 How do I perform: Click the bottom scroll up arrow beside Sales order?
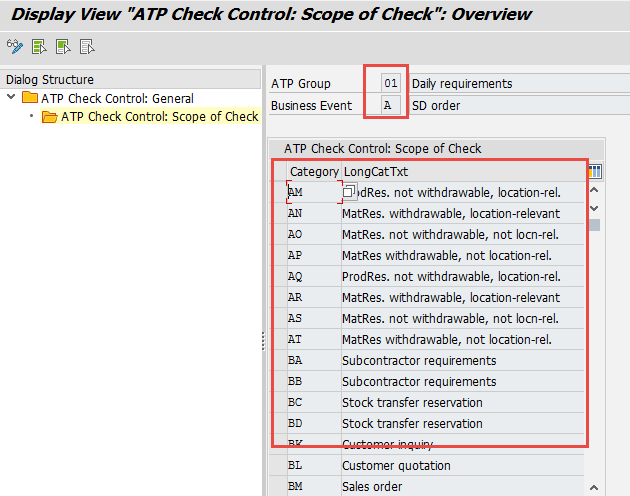click(x=594, y=487)
